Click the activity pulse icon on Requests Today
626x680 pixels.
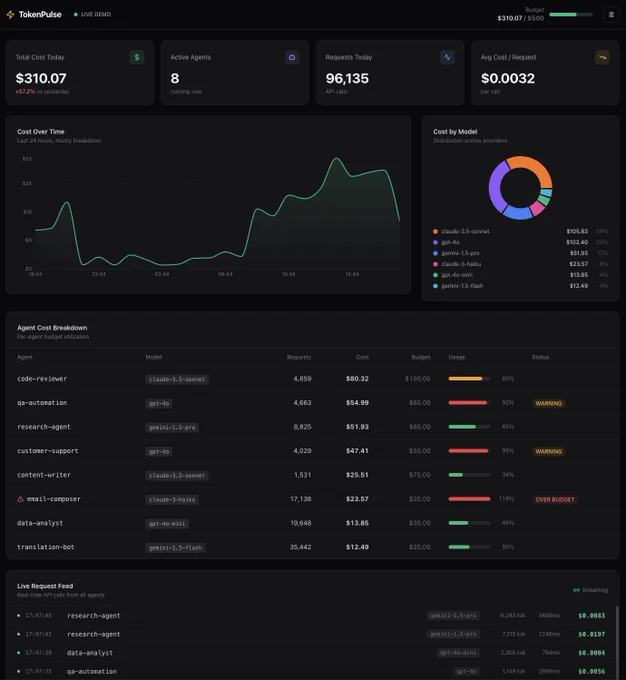(447, 57)
